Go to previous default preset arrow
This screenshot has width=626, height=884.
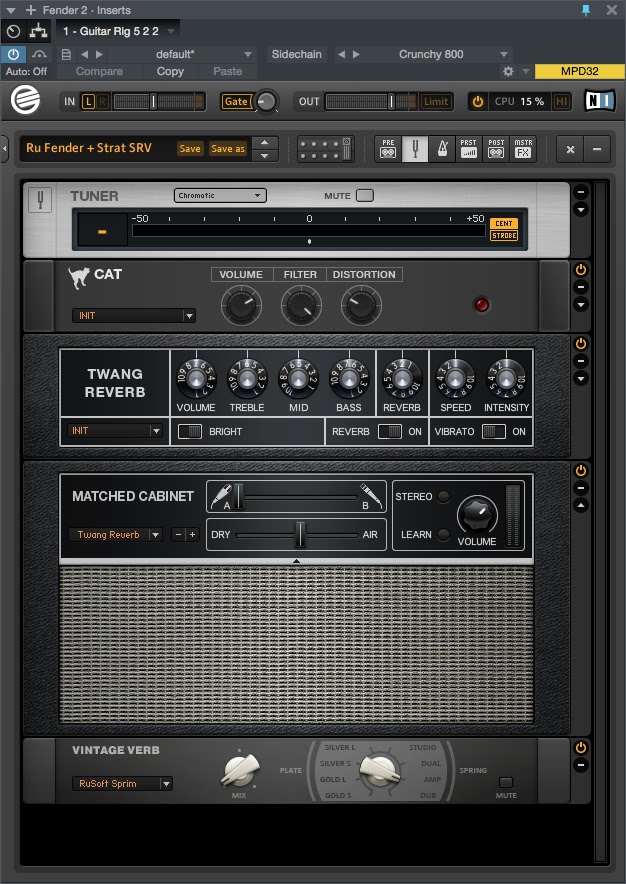85,55
